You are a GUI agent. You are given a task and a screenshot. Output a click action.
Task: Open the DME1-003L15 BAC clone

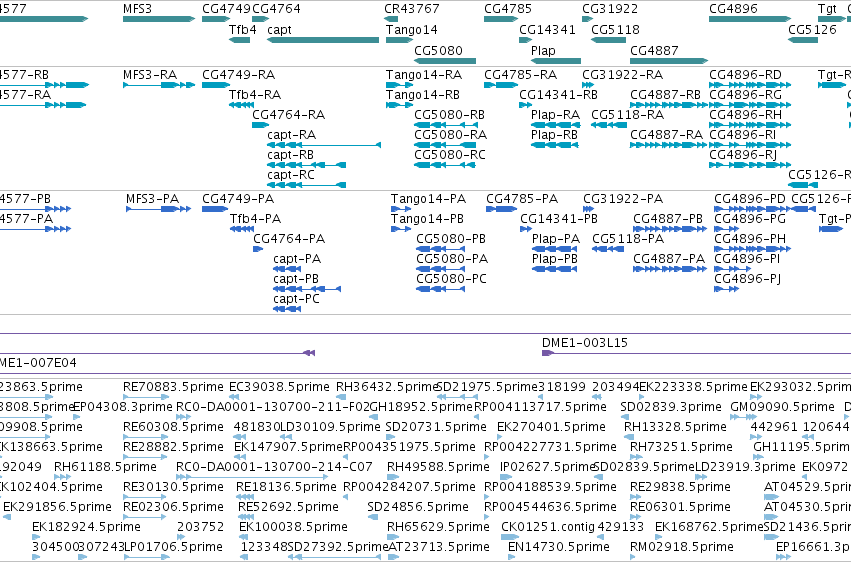tap(696, 353)
